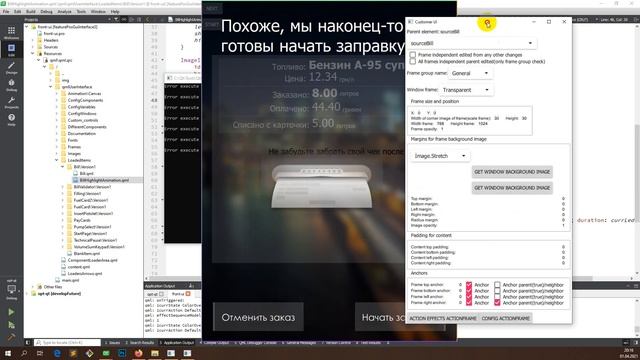Click the Type to locate search field

(67, 342)
